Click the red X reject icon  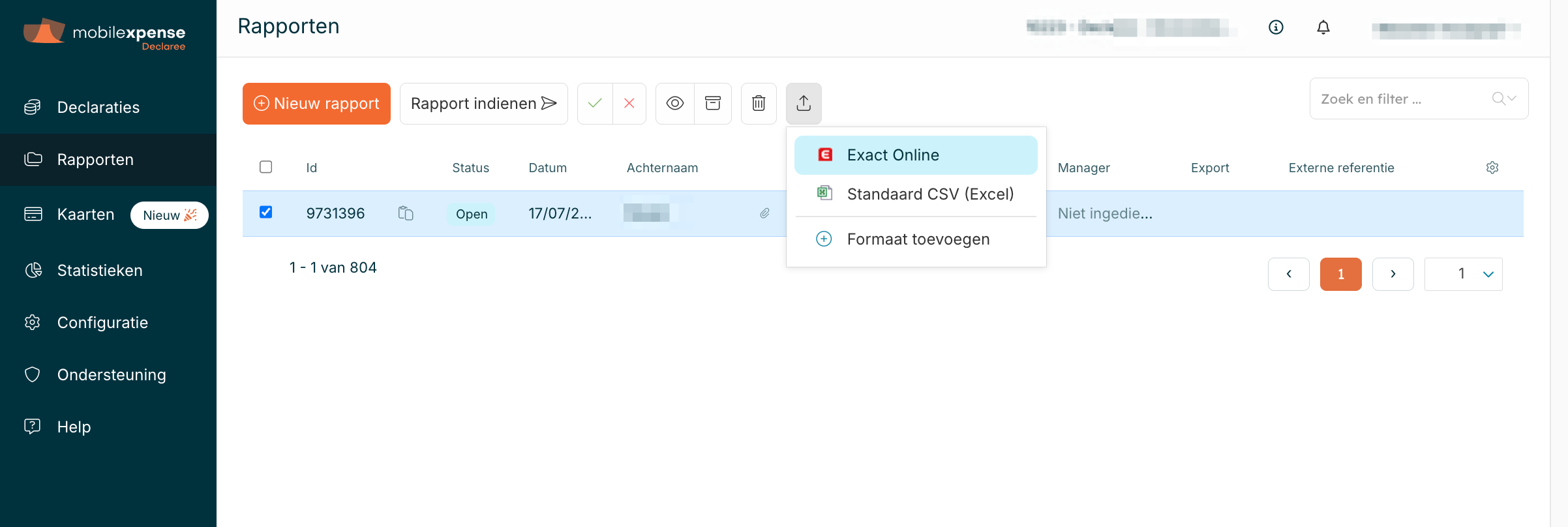(x=629, y=103)
